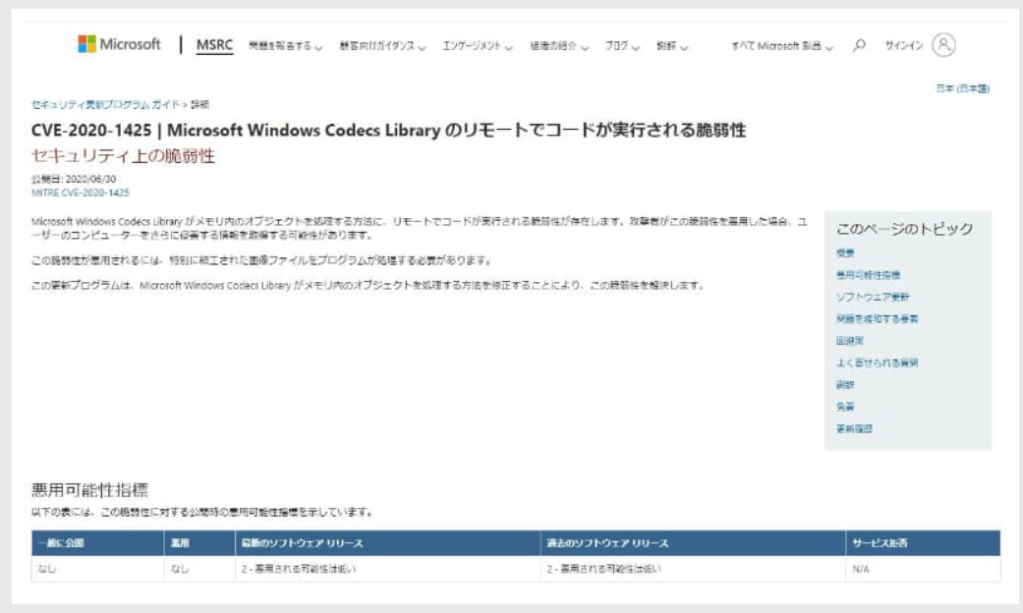Expand the 問題を報告する menu
1023x613 pixels.
(x=284, y=46)
